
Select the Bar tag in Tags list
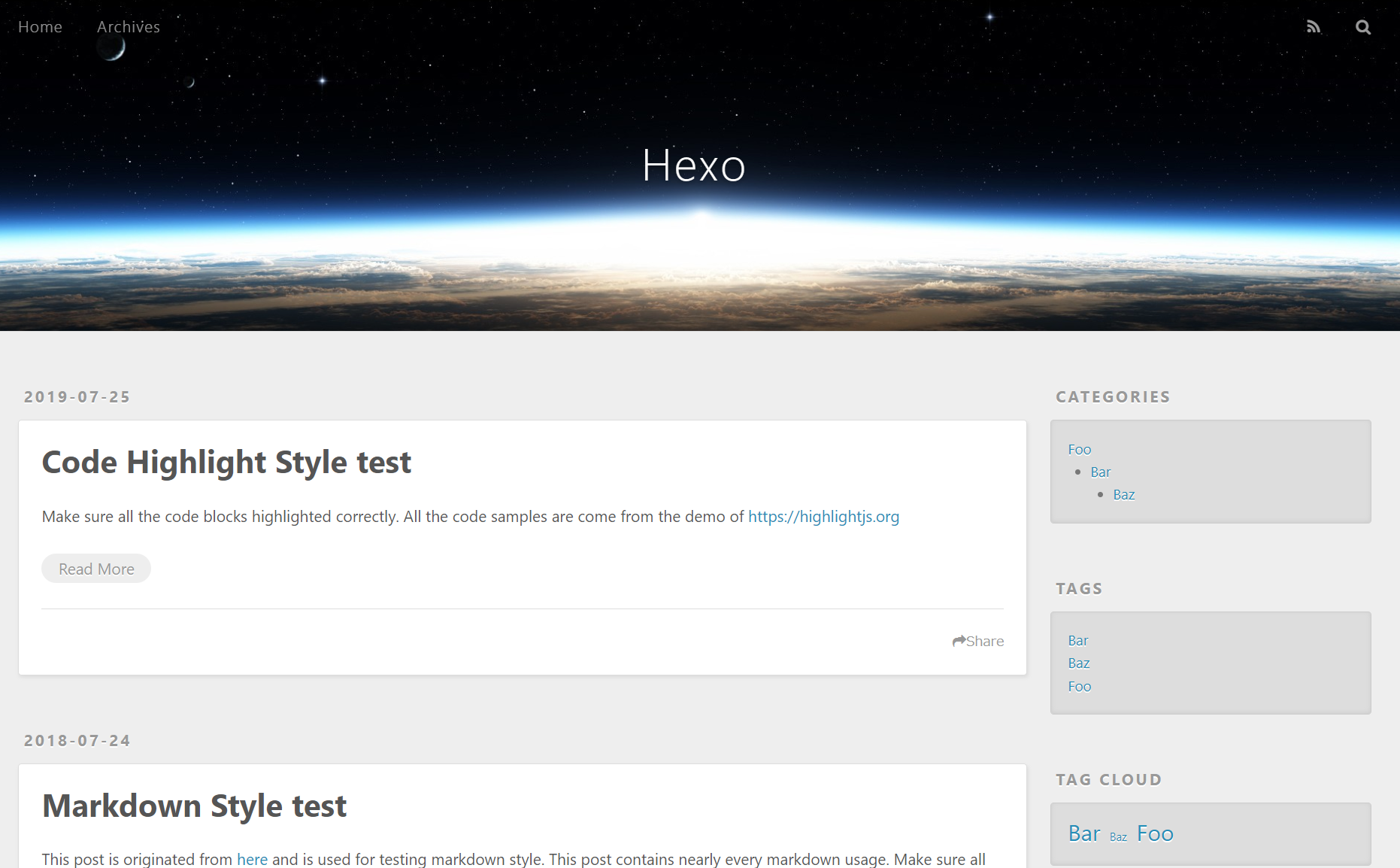point(1078,641)
